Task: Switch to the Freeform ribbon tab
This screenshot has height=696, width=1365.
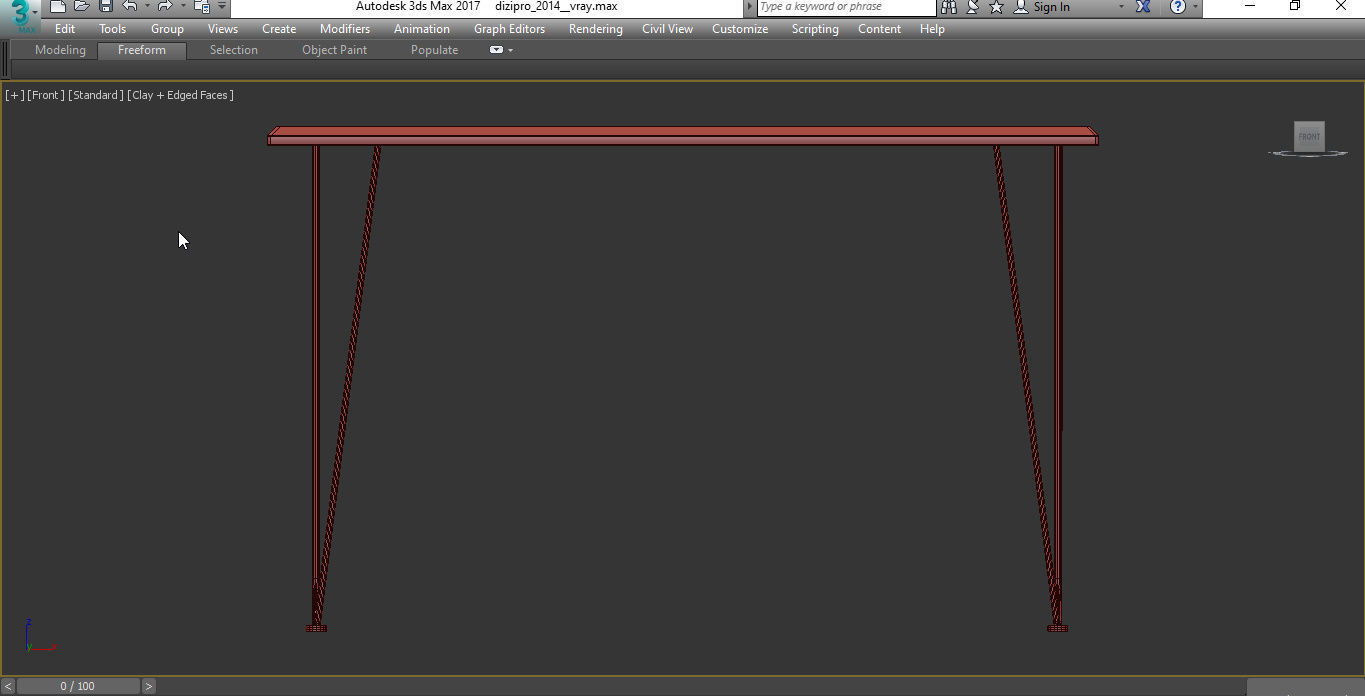Action: [142, 50]
